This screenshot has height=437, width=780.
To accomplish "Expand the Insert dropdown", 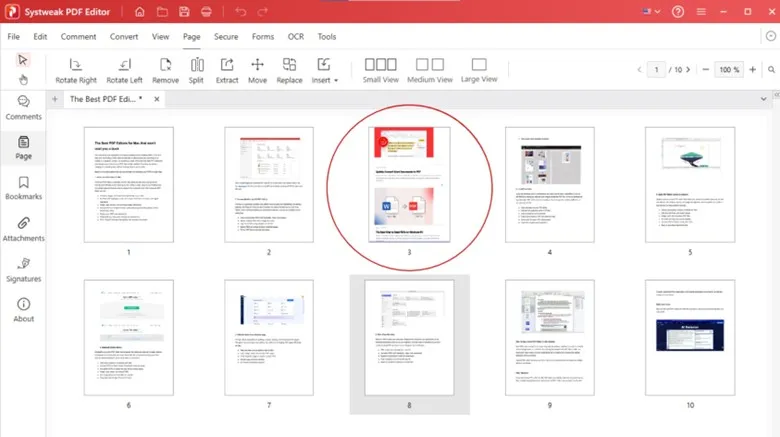I will pos(325,70).
